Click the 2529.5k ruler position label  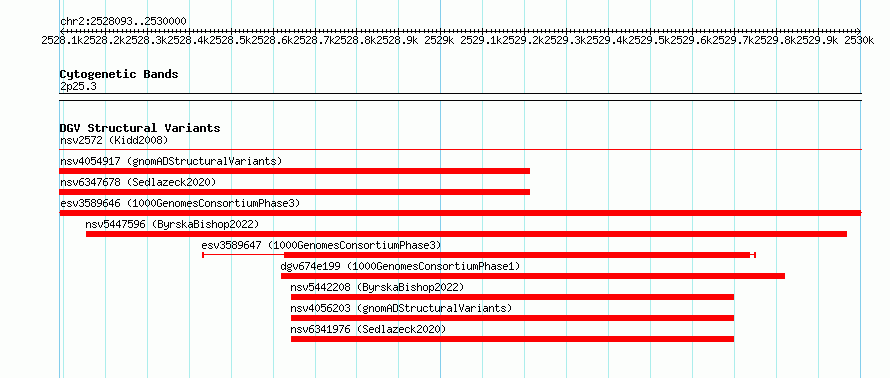651,40
